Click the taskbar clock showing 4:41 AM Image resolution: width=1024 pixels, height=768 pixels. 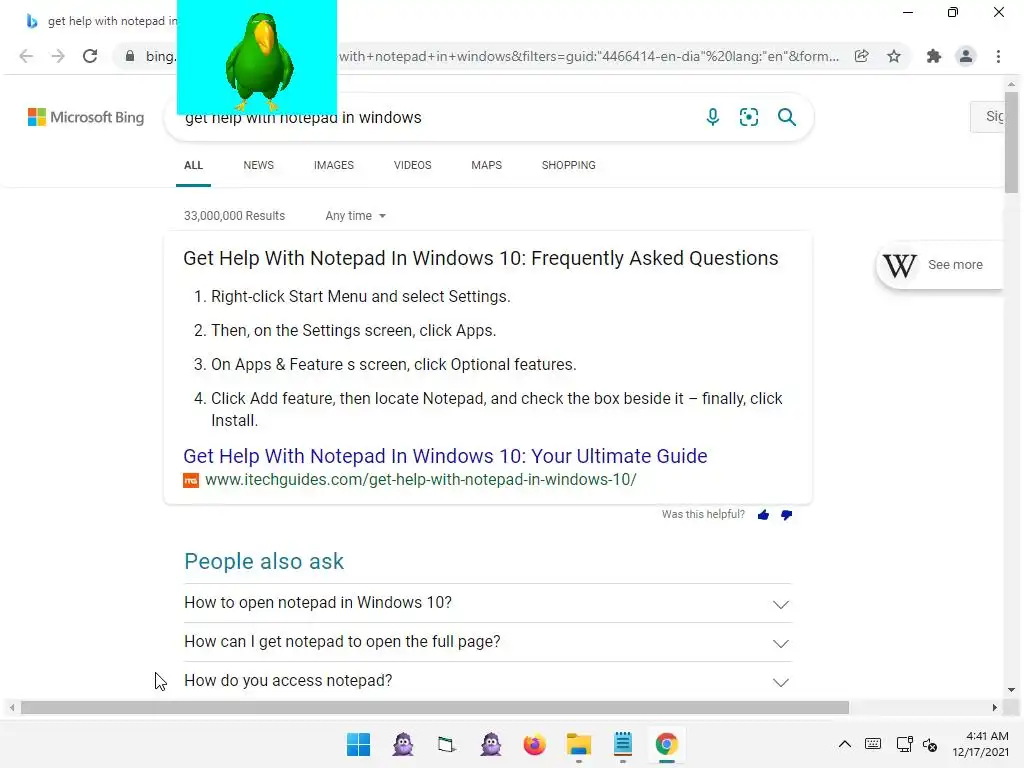coord(980,744)
